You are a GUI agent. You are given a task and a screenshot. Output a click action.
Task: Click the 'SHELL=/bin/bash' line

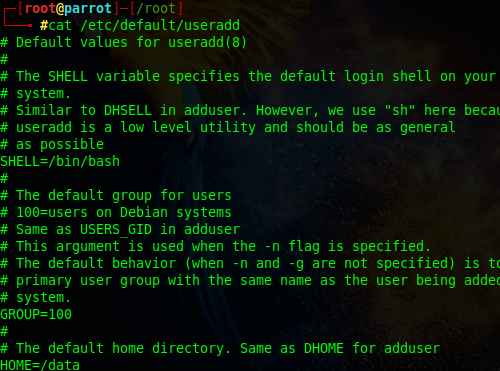click(60, 162)
